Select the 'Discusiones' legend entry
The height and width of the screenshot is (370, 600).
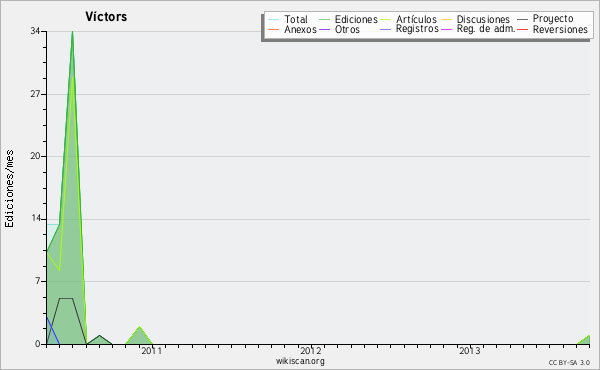coord(483,19)
